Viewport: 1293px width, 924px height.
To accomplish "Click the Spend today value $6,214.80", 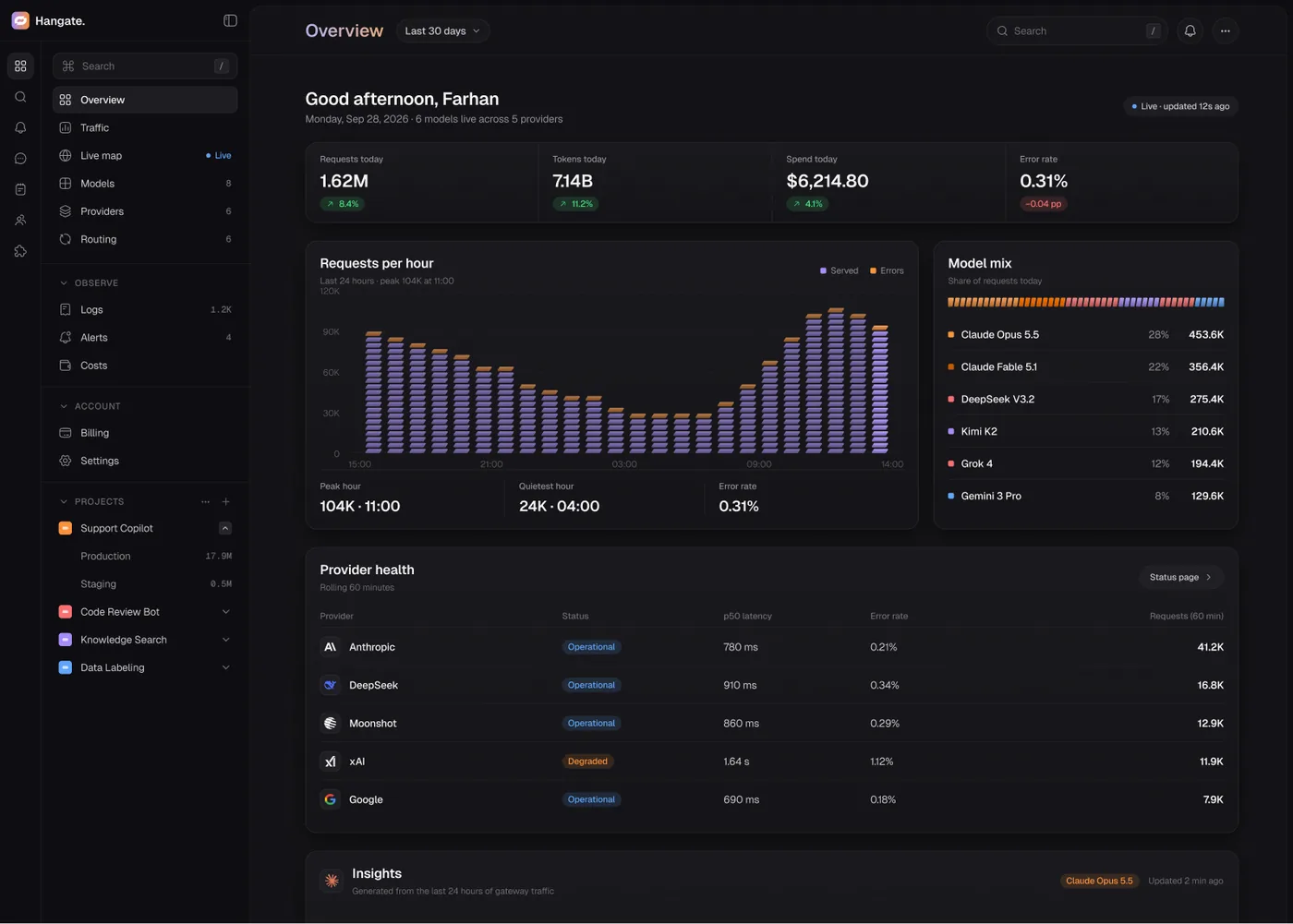I will [x=828, y=181].
